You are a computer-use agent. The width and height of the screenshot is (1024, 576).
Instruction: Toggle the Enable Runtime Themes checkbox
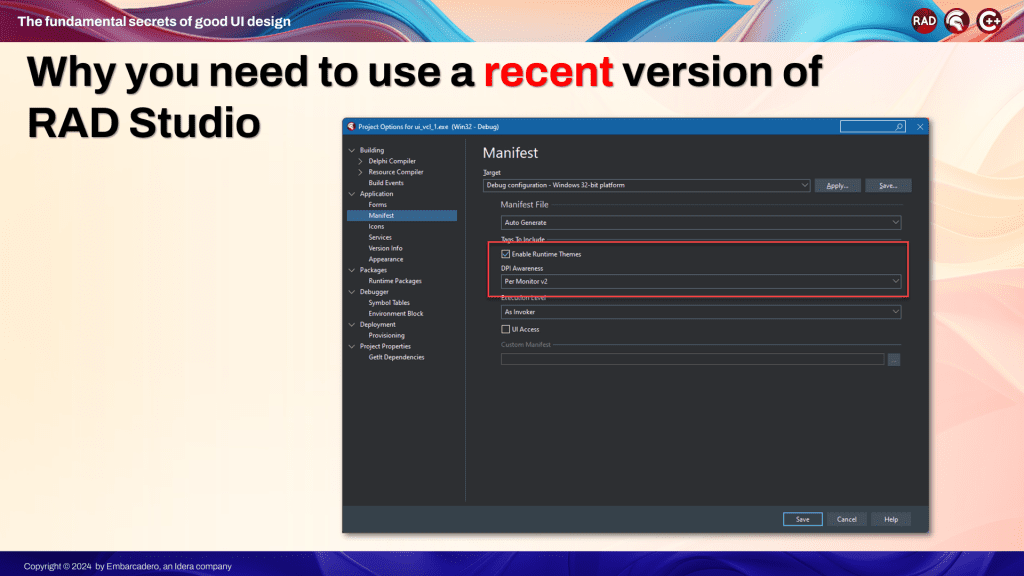coord(505,254)
